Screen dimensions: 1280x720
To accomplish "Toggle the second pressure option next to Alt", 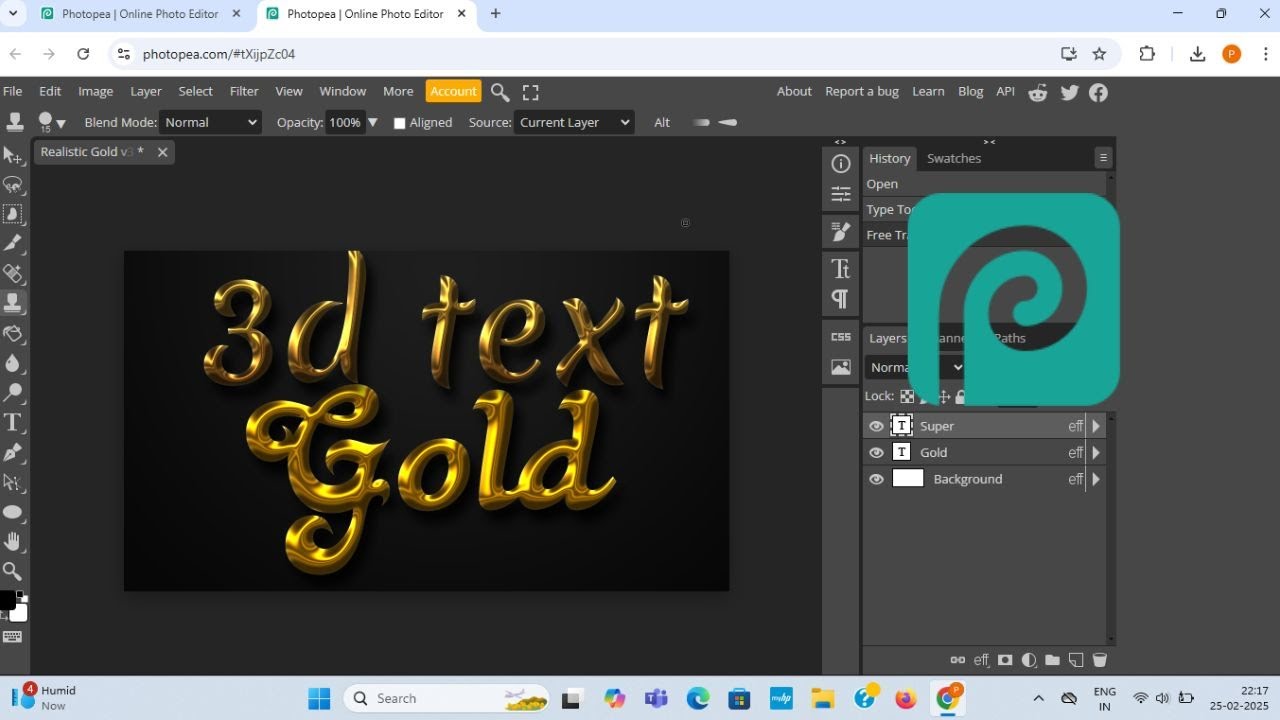I will [x=728, y=122].
